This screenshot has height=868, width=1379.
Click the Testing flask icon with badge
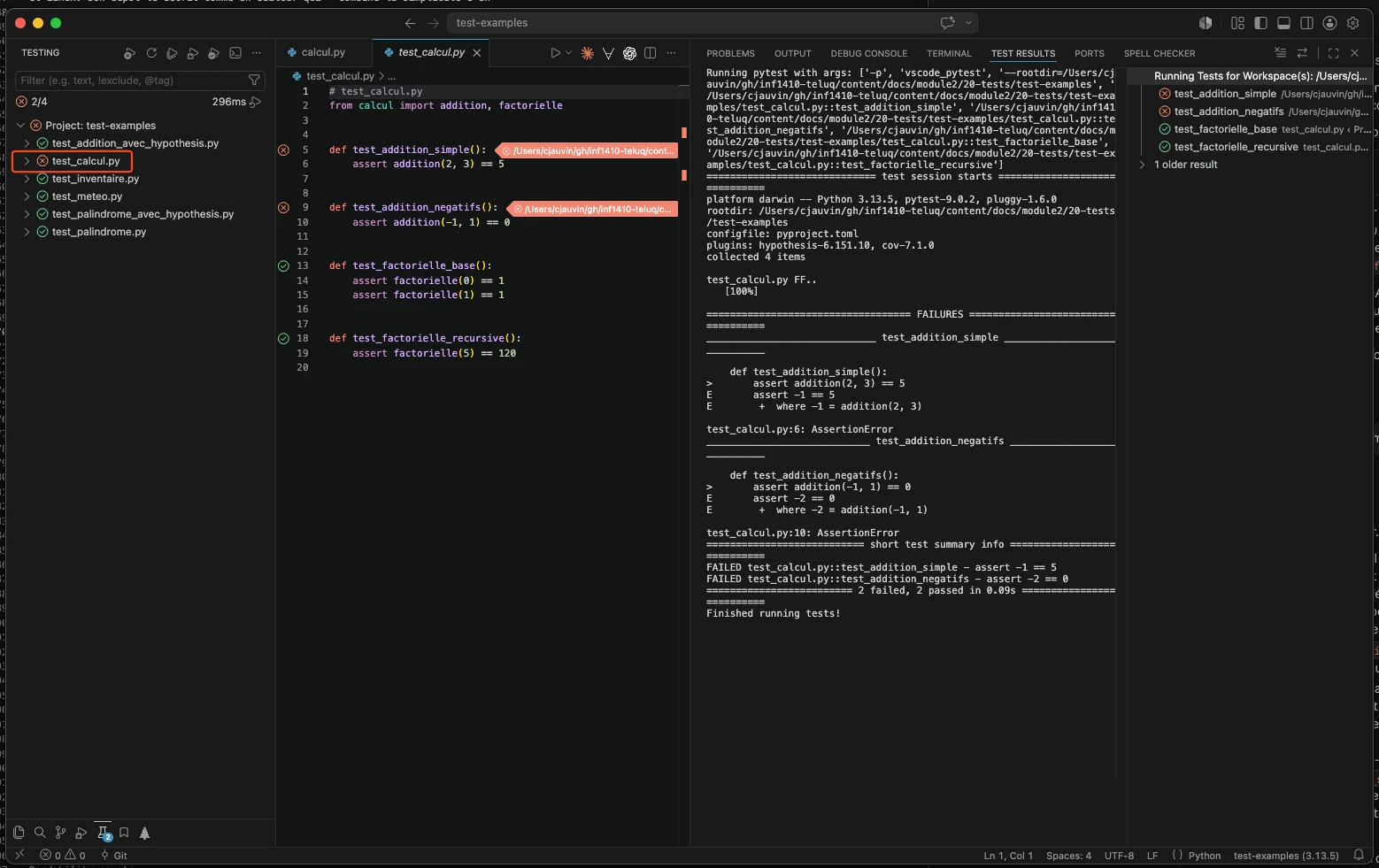tap(104, 833)
